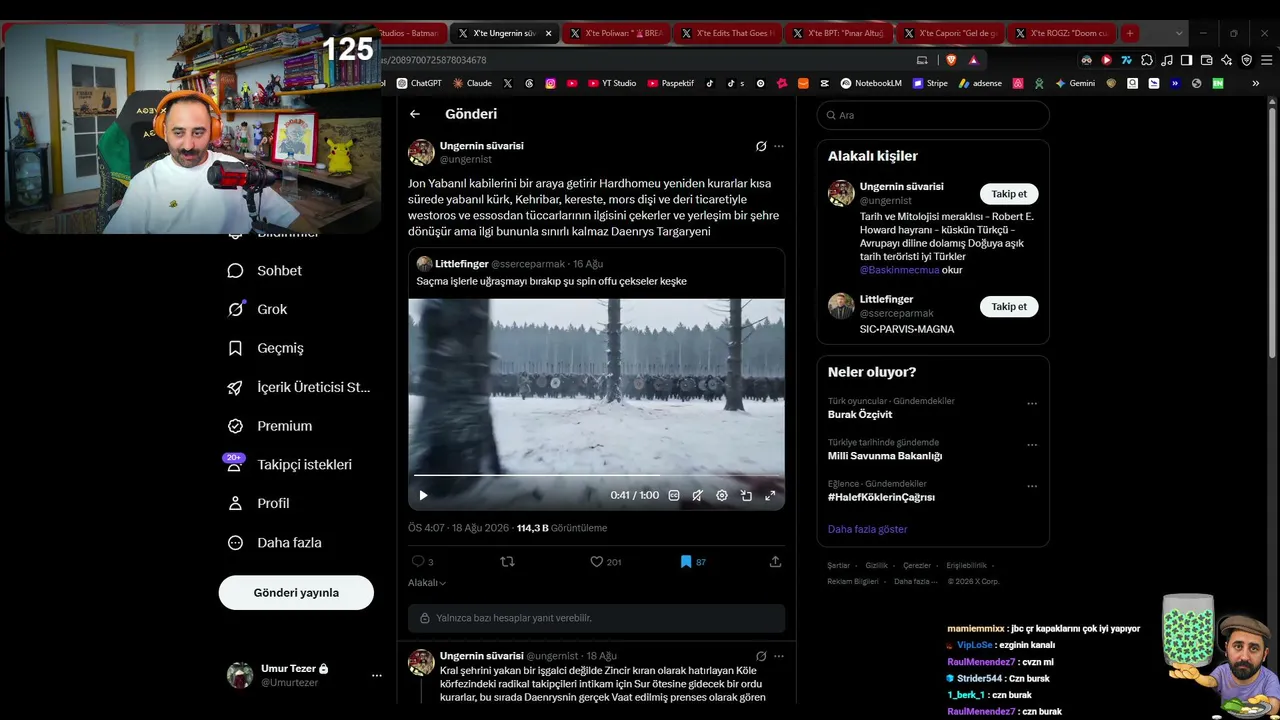Open the Paspektif bookmark
The height and width of the screenshot is (720, 1280).
[670, 83]
